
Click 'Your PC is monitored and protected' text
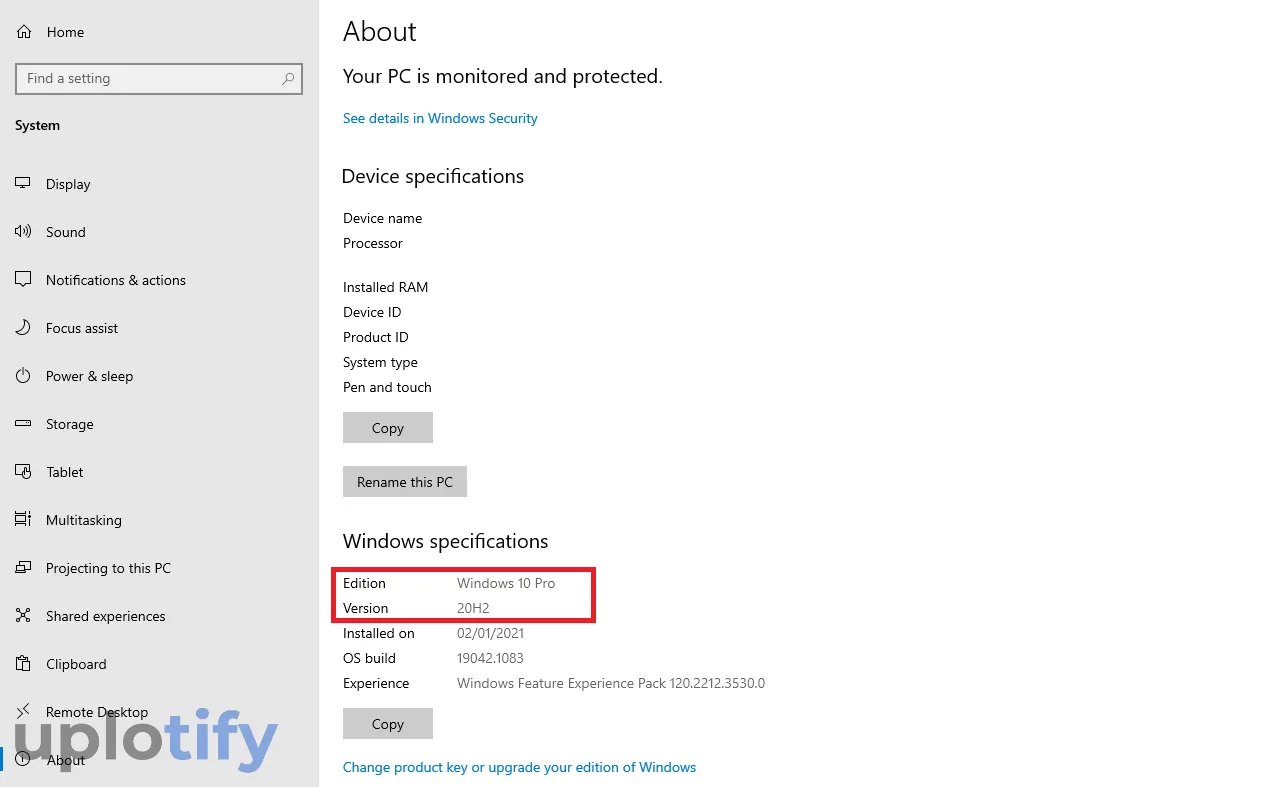point(503,76)
